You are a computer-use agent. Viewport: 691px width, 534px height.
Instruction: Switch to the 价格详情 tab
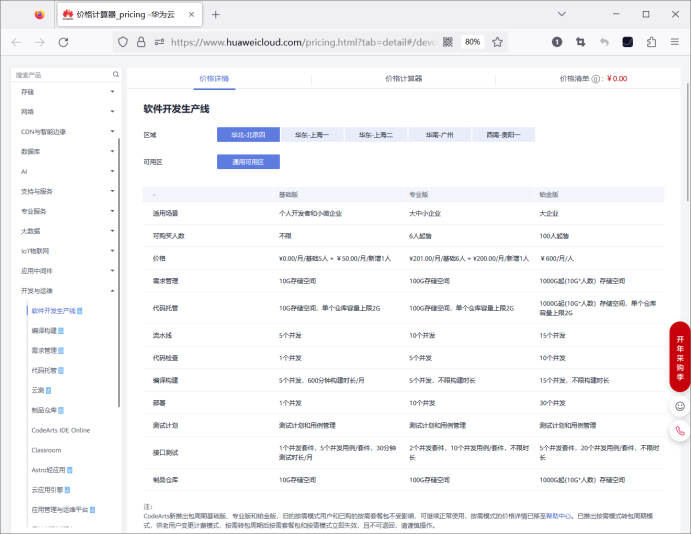pos(214,78)
